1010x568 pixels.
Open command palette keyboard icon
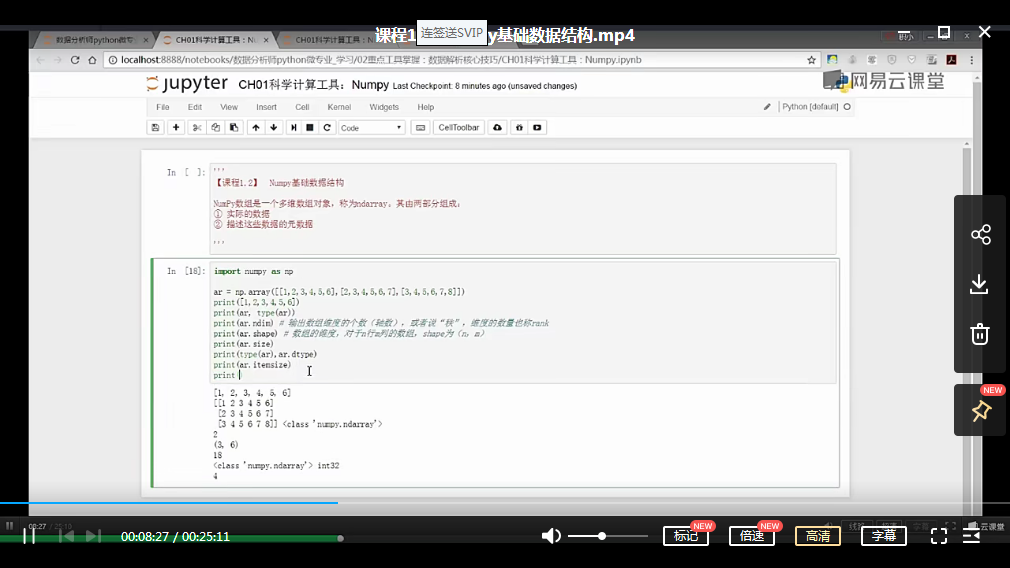click(421, 128)
